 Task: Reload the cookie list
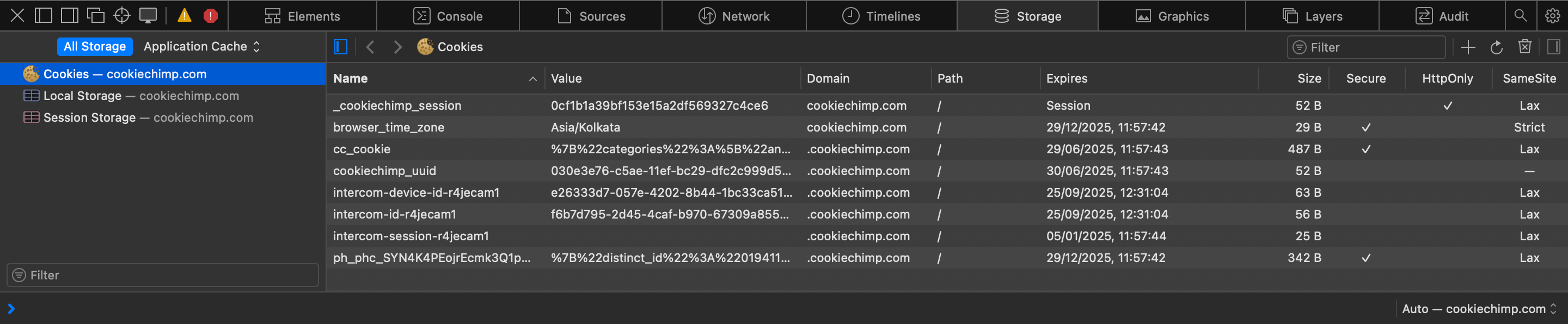tap(1496, 47)
